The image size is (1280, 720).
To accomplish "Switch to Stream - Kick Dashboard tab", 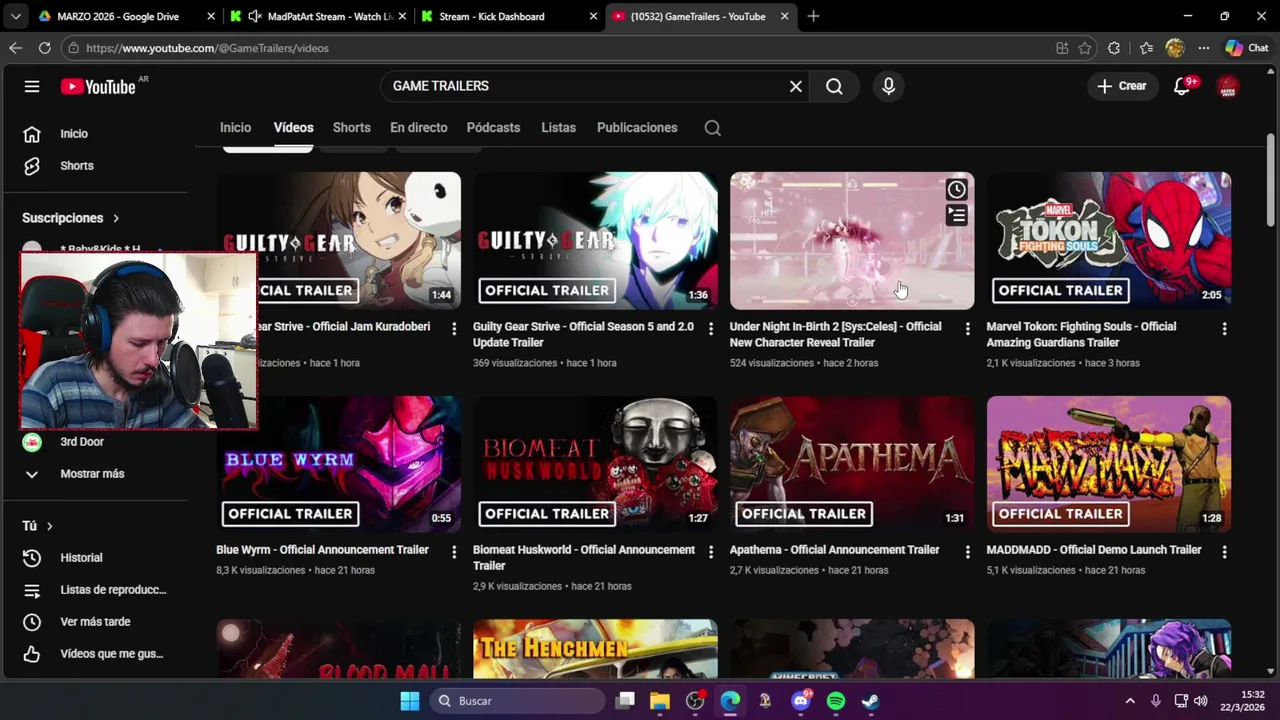I will coord(508,16).
